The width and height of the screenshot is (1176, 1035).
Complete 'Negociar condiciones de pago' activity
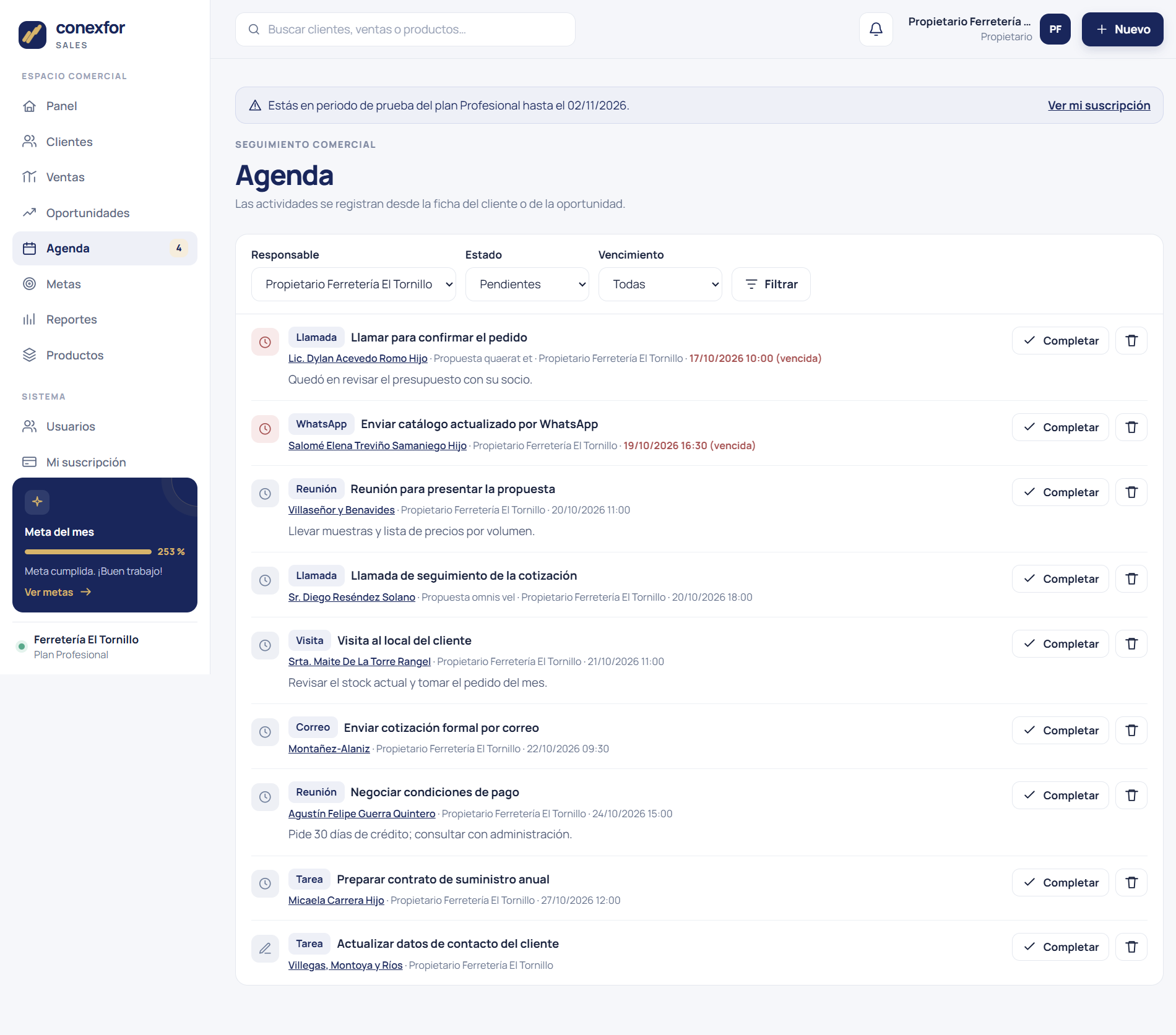1060,796
